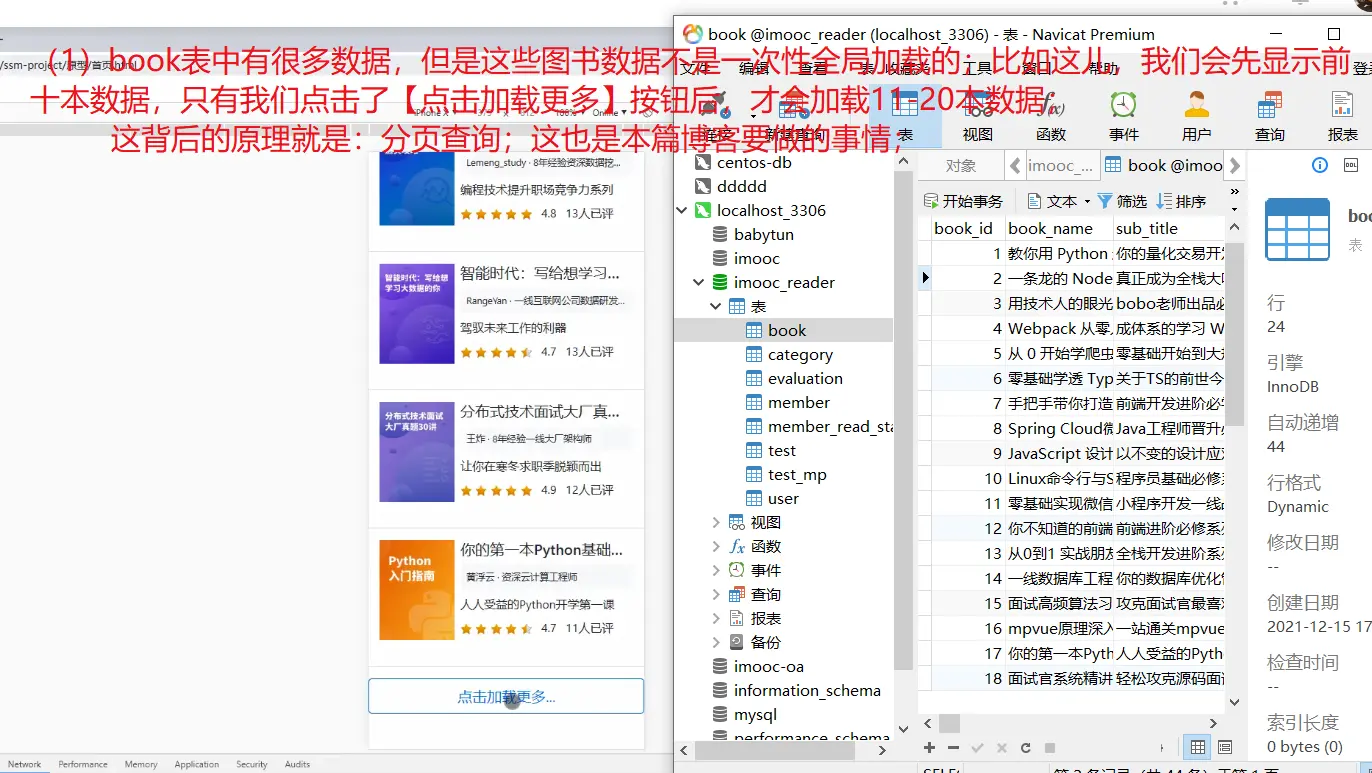Click the 筛选 (Filter) funnel button

[1122, 201]
